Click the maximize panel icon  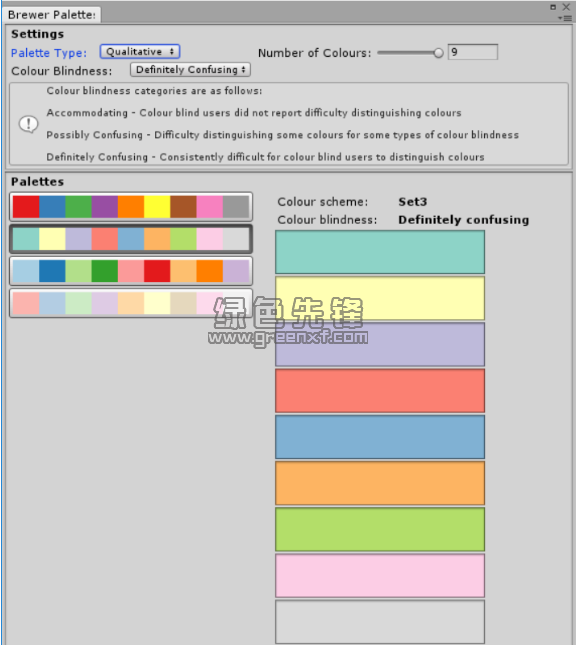pos(553,7)
